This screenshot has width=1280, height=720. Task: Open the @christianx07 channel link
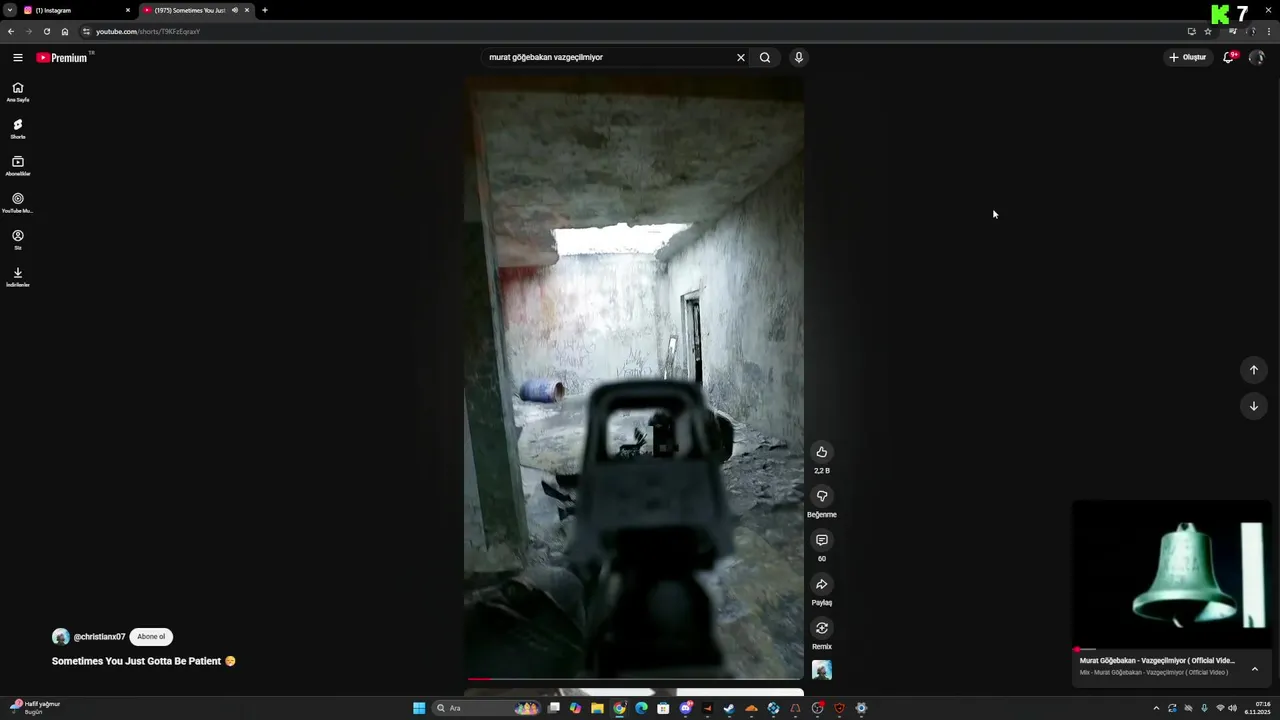coord(99,637)
